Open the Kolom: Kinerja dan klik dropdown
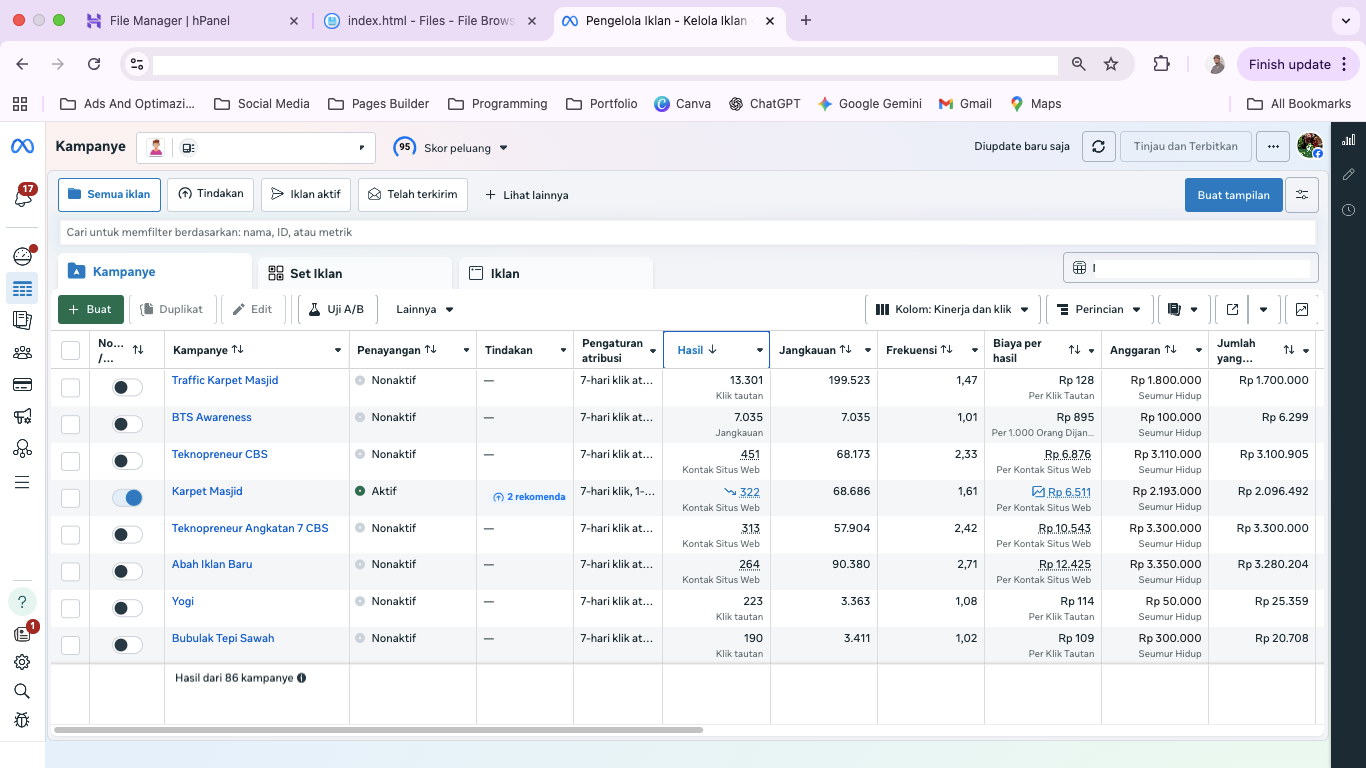 tap(953, 310)
